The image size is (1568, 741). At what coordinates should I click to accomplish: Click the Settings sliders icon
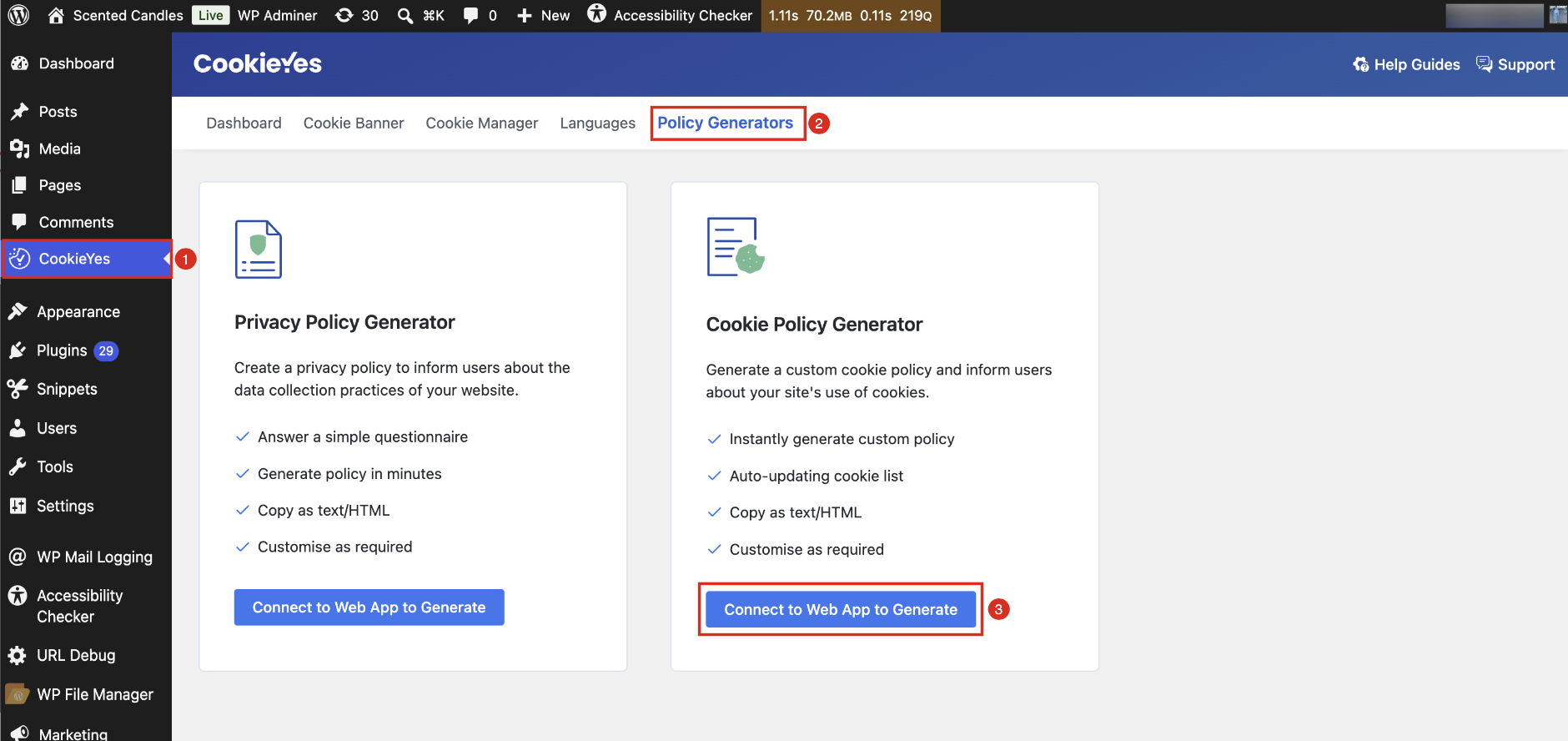click(18, 506)
